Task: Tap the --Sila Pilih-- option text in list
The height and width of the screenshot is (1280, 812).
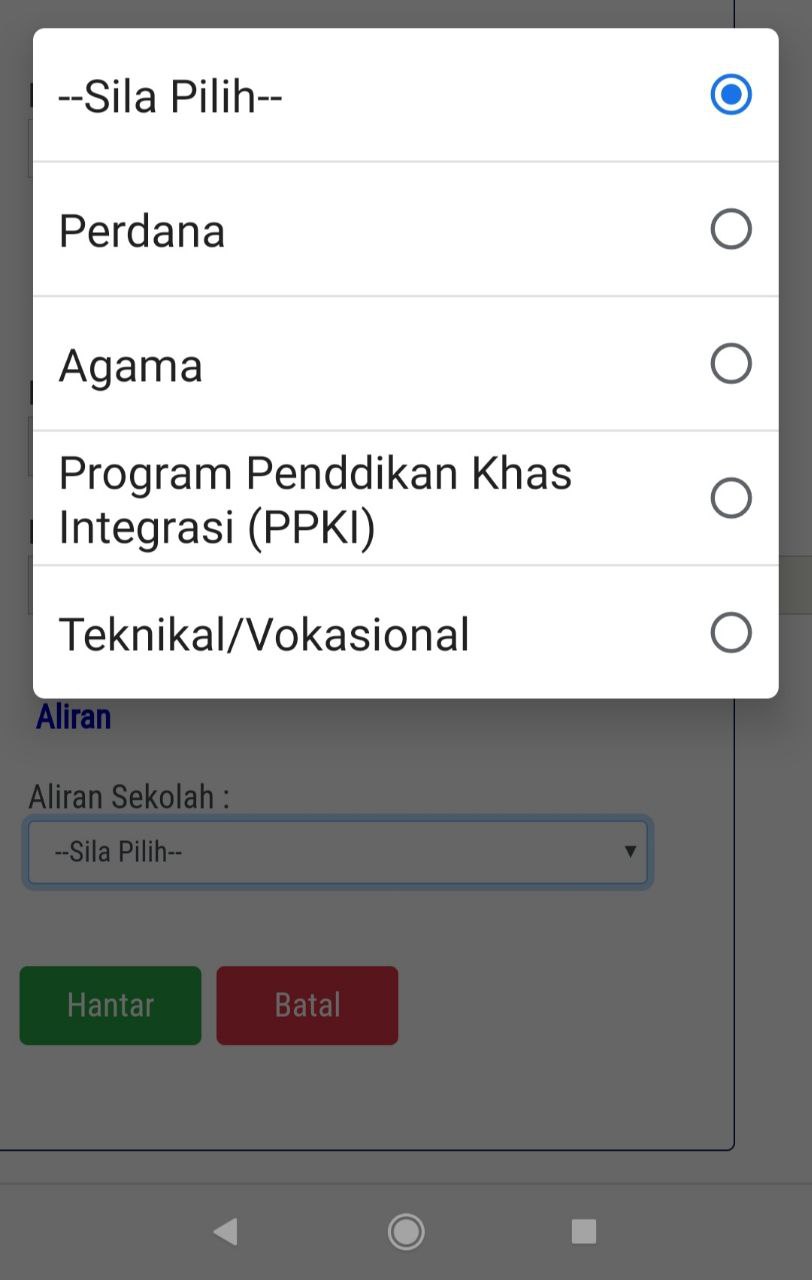Action: [x=170, y=97]
